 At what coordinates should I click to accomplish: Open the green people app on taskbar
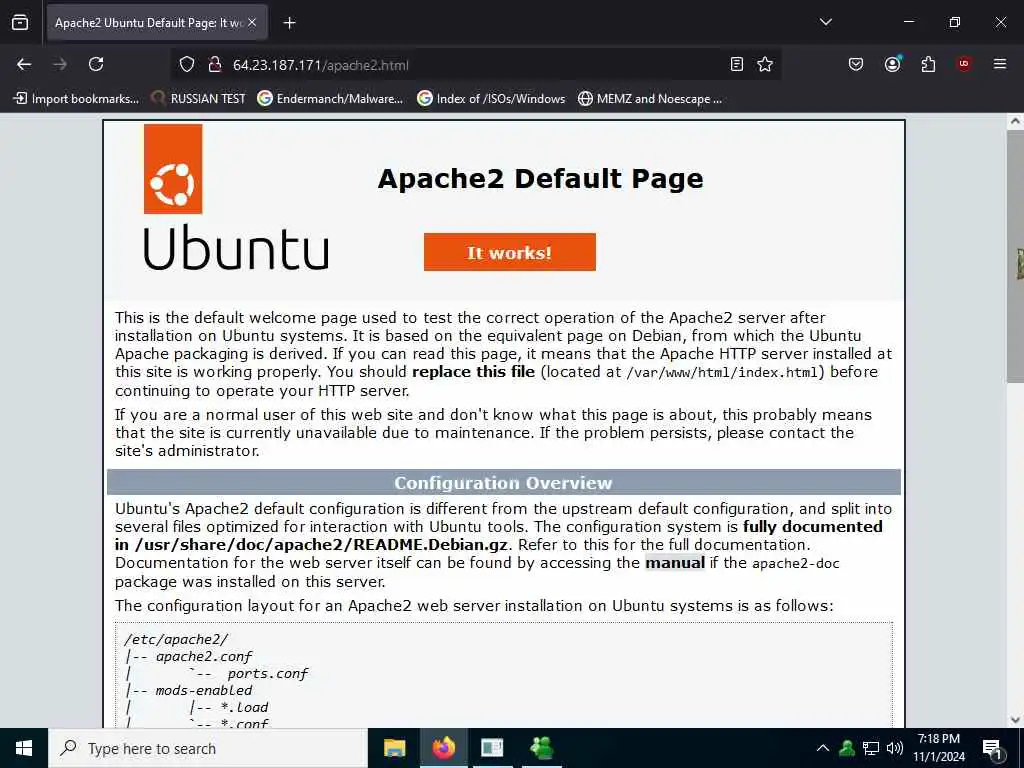click(541, 748)
